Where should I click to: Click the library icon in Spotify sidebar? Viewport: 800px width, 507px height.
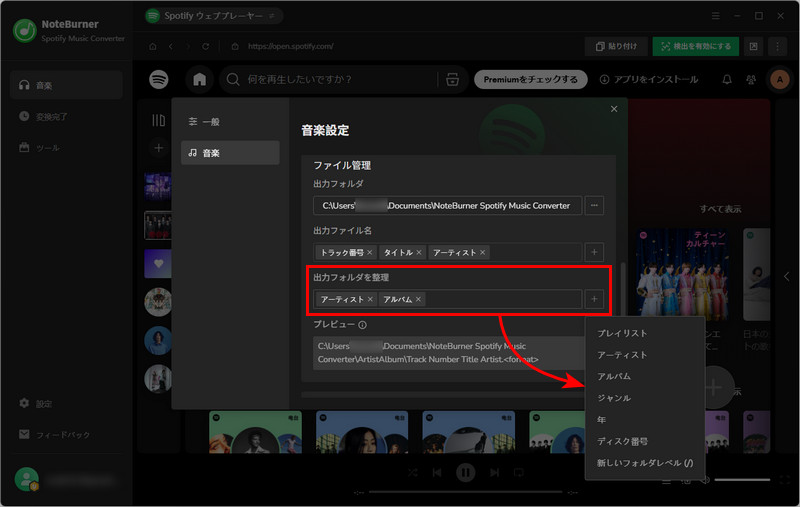(159, 120)
